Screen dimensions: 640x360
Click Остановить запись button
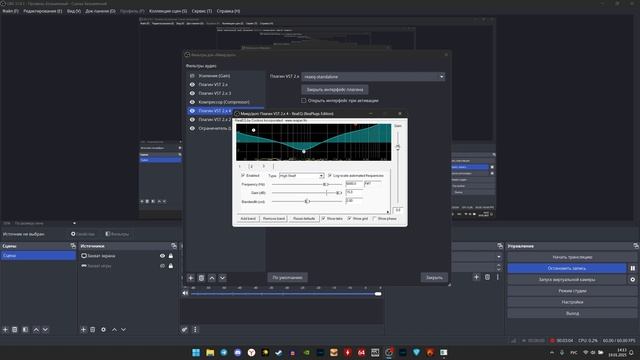coord(567,268)
